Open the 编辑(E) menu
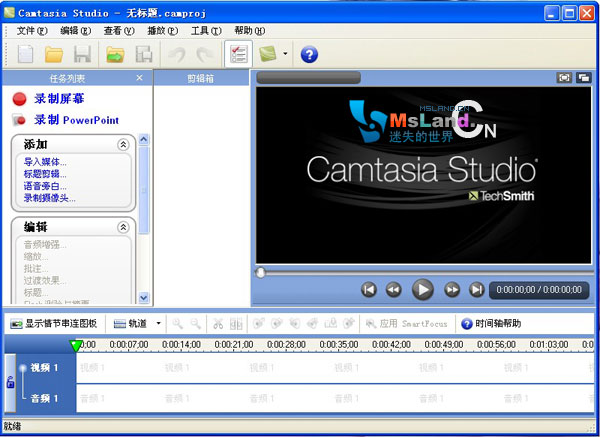The image size is (600, 437). click(x=75, y=31)
